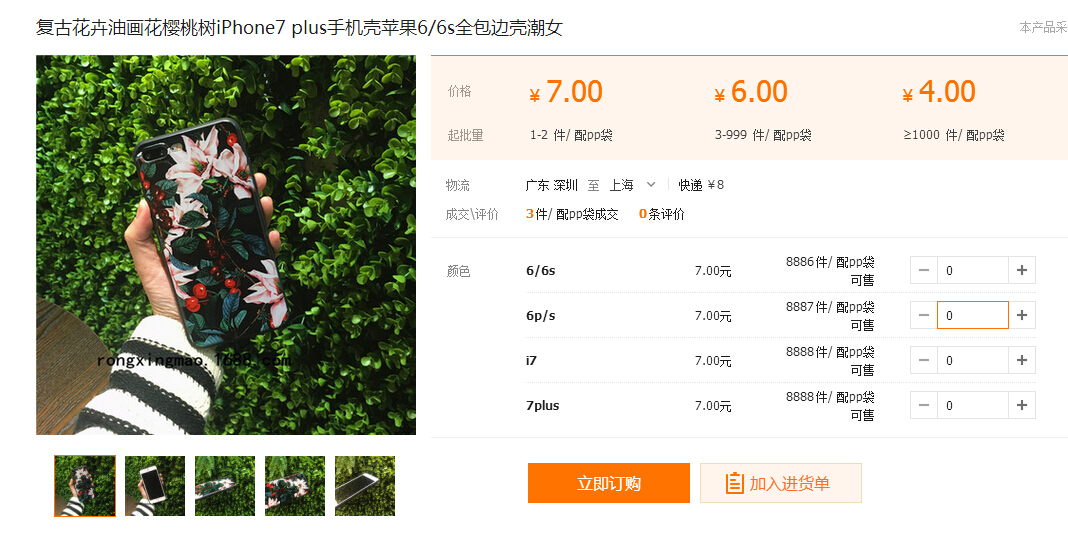Add one 7plus case with plus
This screenshot has height=533, width=1068.
coord(1022,405)
